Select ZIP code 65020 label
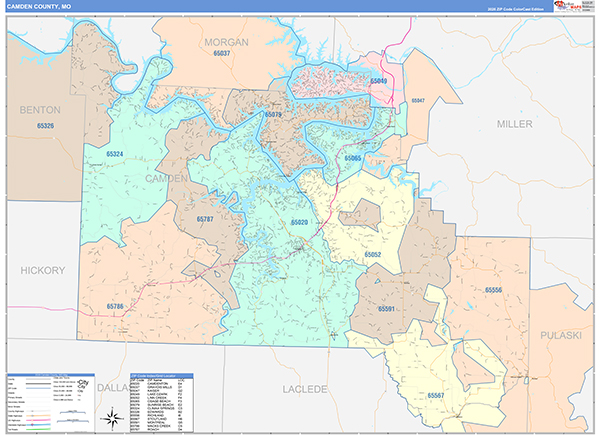Viewport: 600px width, 435px height. [299, 222]
